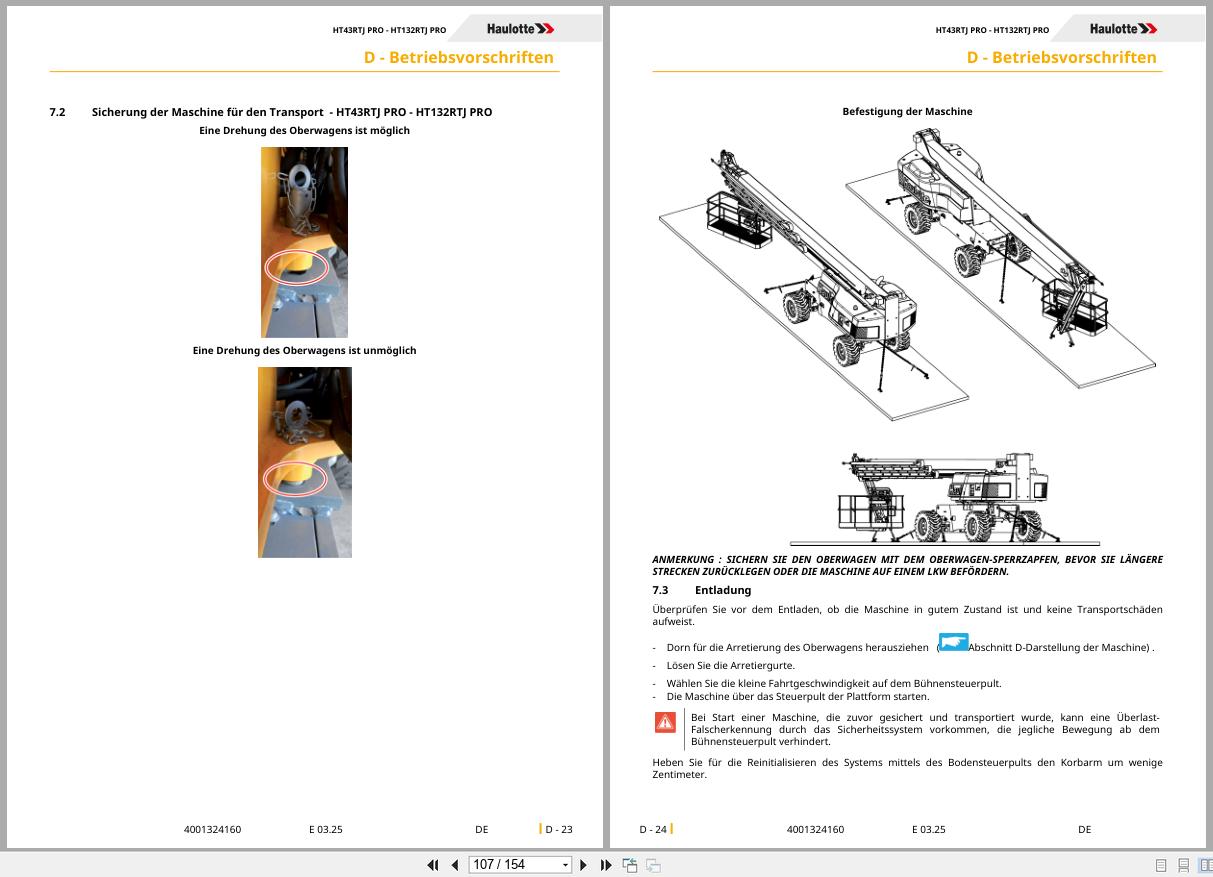Click 'Die Maschine über das Steuerpult' line
Image resolution: width=1213 pixels, height=877 pixels.
tap(797, 696)
